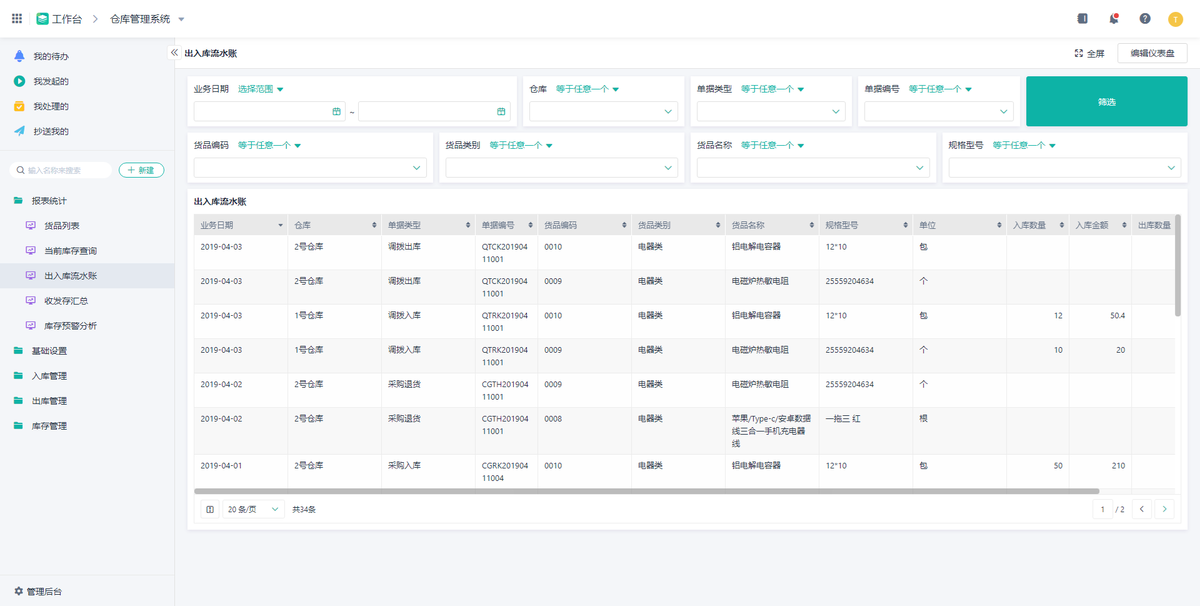Screen dimensions: 1200x606
Task: Click the notification bell icon
Action: pyautogui.click(x=1114, y=19)
